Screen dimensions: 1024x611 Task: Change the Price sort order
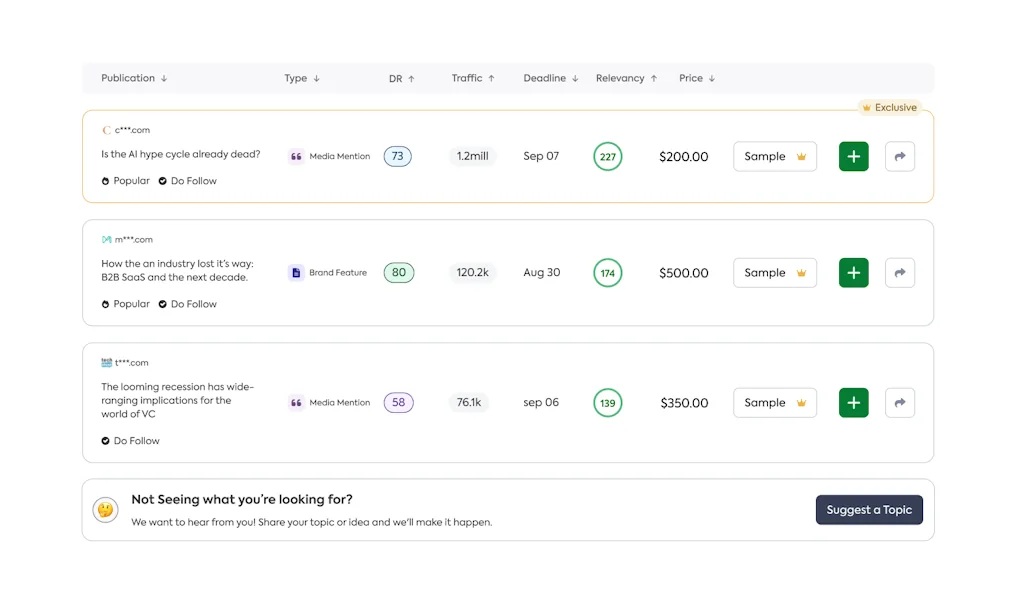click(x=714, y=78)
